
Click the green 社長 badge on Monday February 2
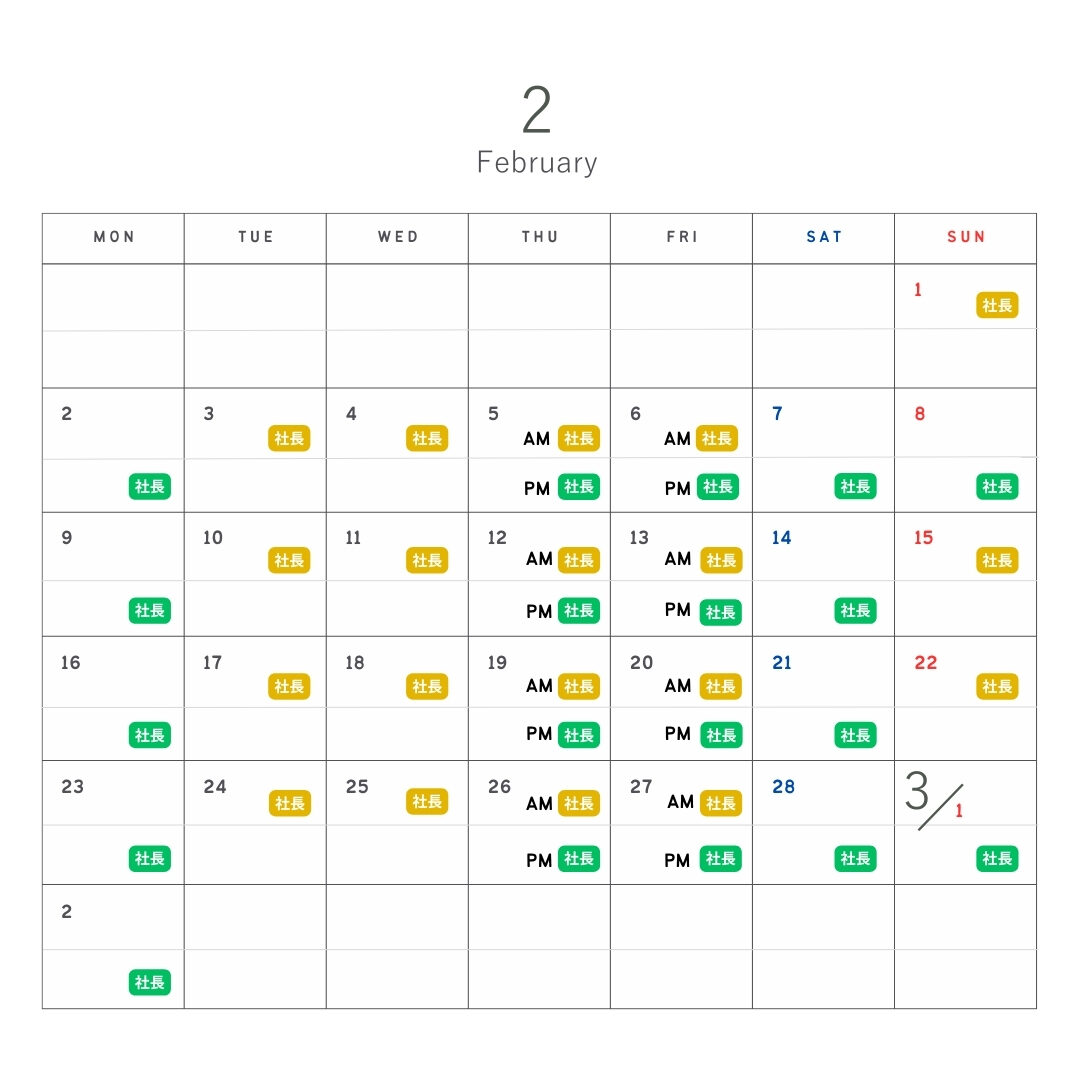click(x=149, y=487)
